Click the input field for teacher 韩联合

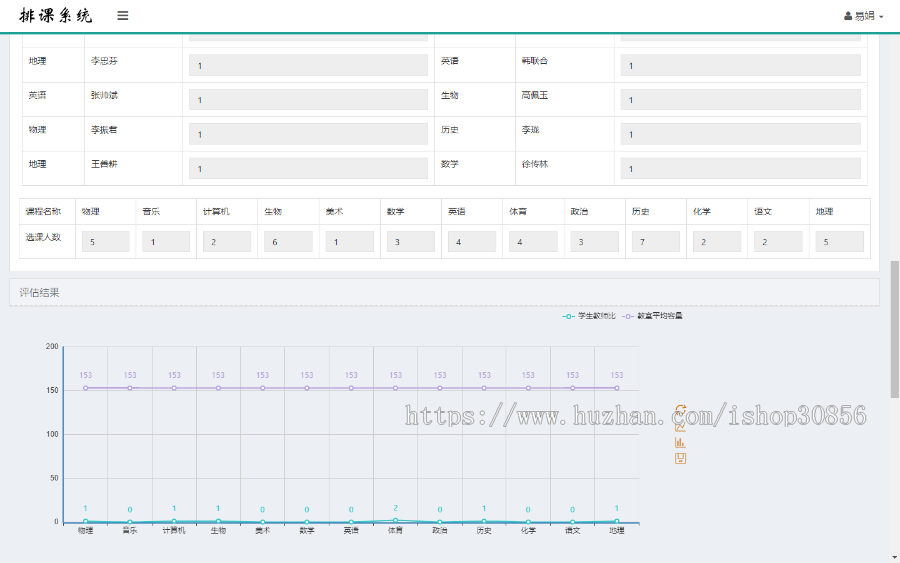coord(740,66)
